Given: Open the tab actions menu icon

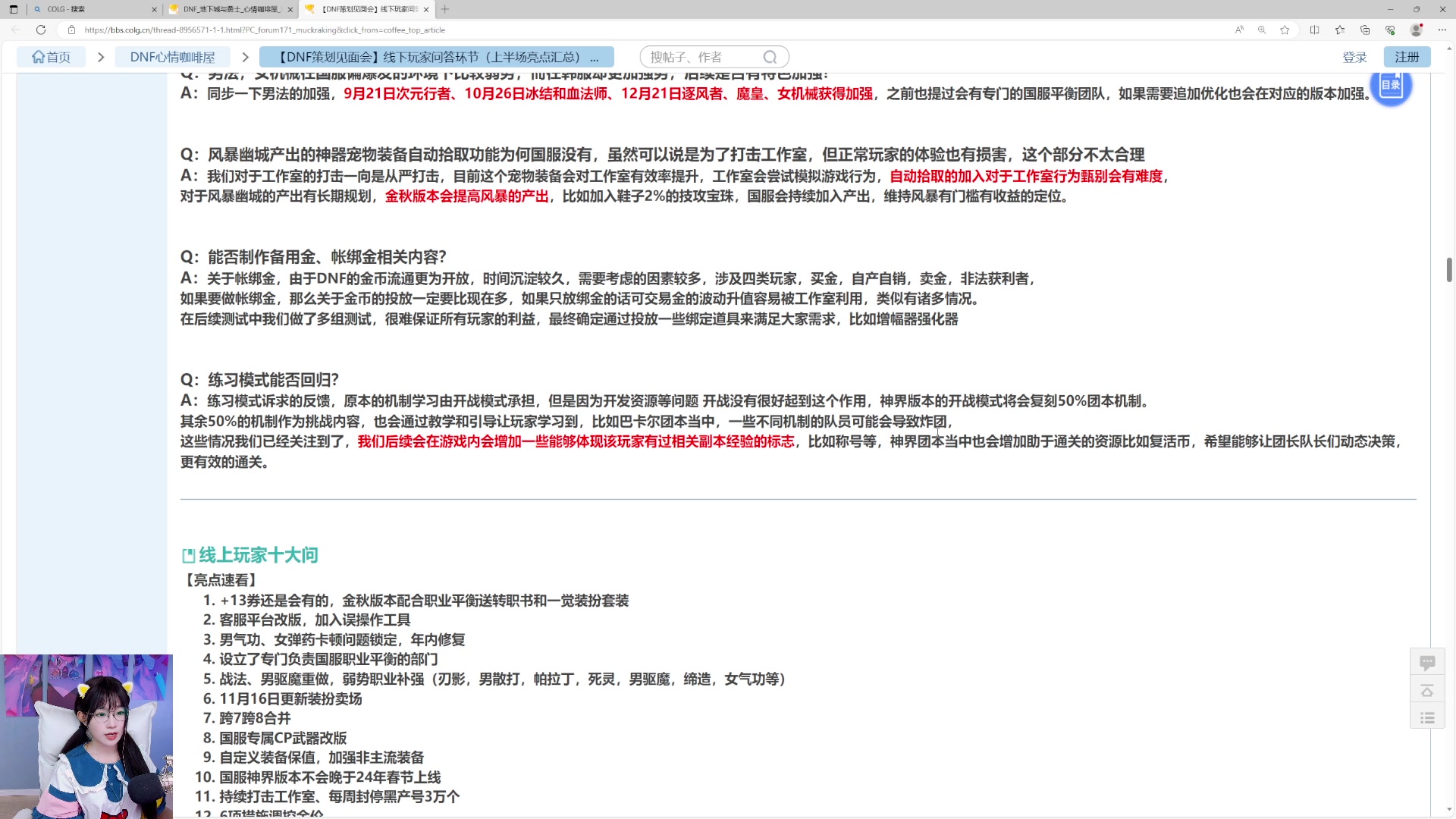Looking at the screenshot, I should [13, 9].
